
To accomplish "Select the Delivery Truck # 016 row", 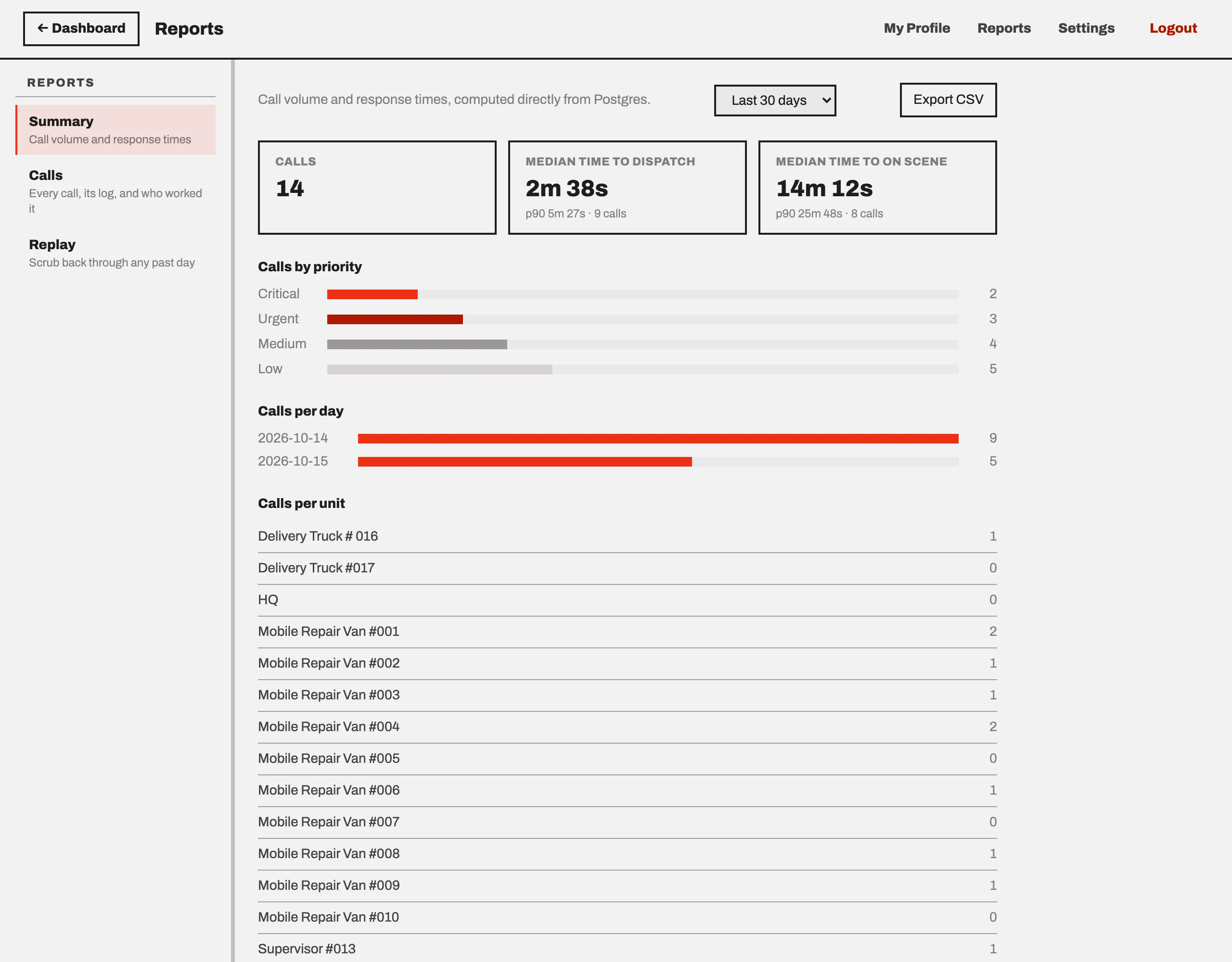I will point(627,536).
